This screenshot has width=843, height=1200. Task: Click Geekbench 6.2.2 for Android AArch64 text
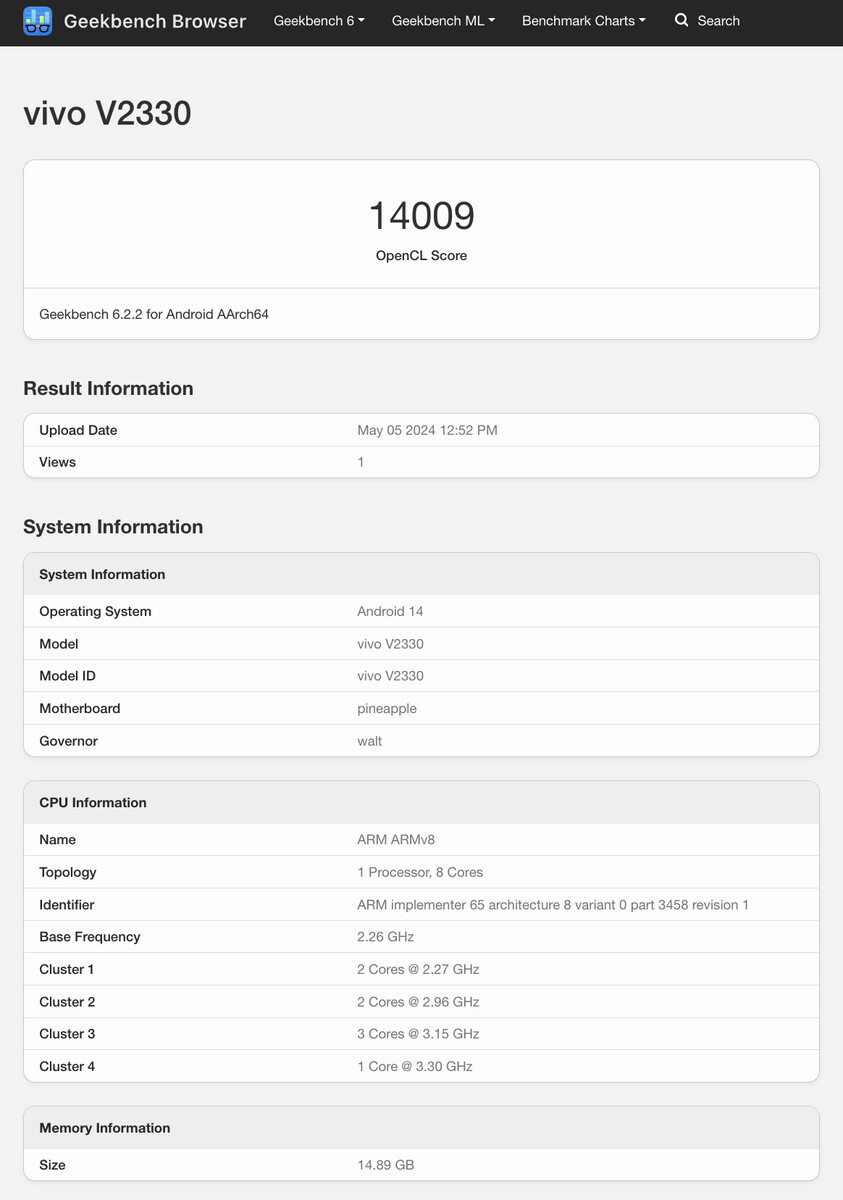coord(154,314)
